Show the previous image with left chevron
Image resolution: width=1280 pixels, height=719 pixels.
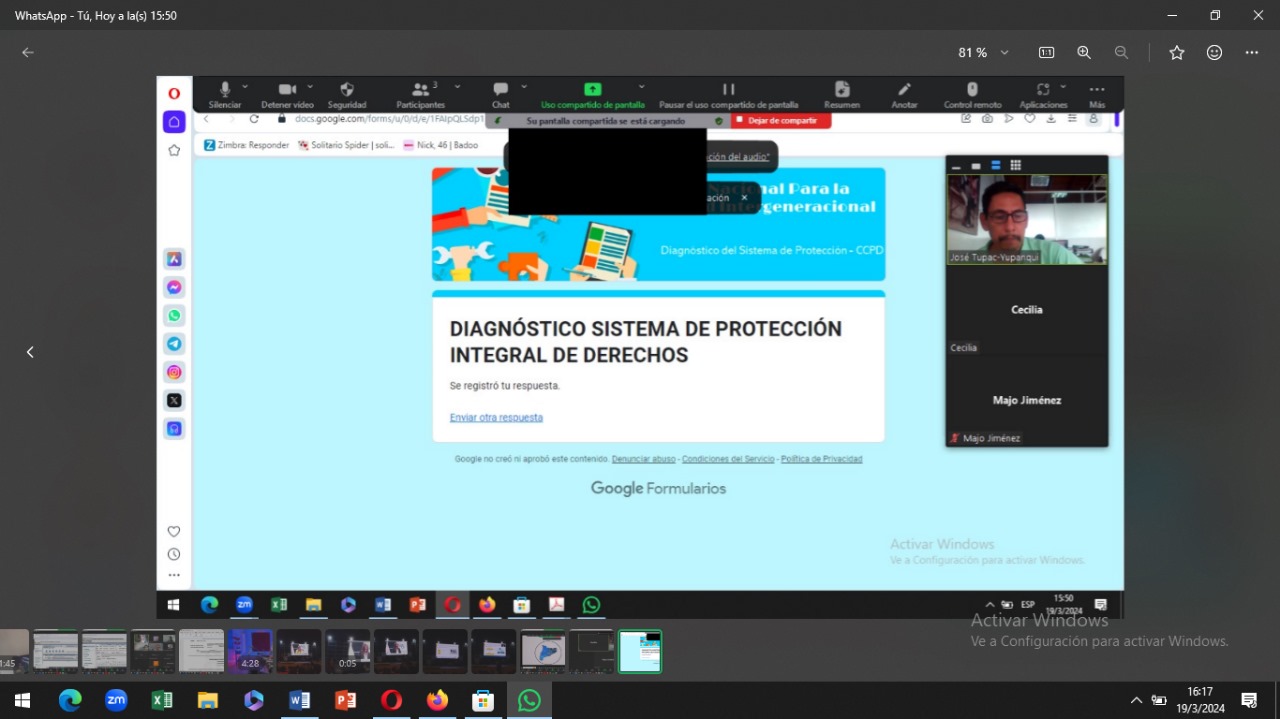click(30, 352)
